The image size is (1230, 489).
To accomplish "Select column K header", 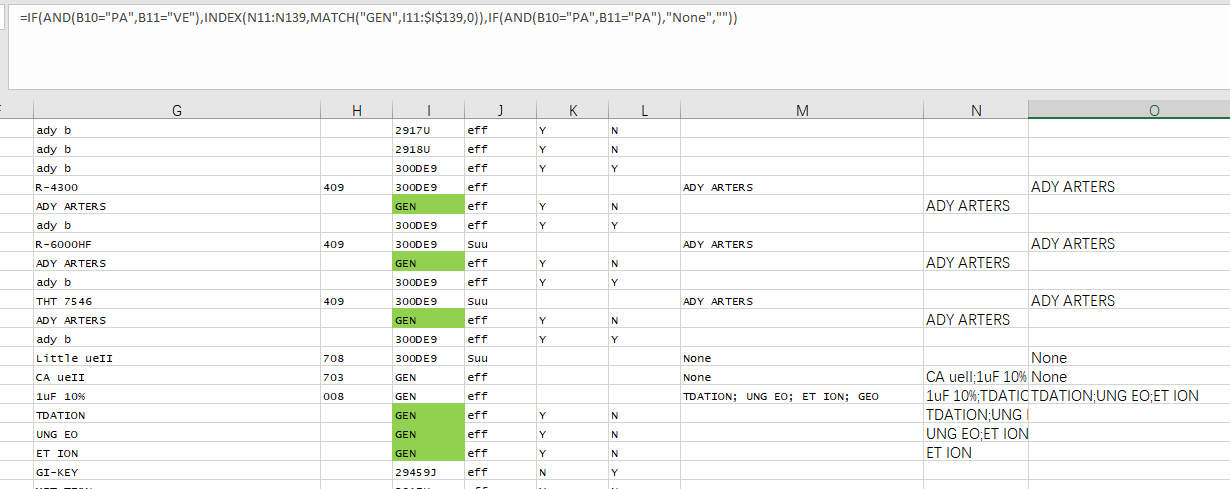I will click(x=573, y=111).
